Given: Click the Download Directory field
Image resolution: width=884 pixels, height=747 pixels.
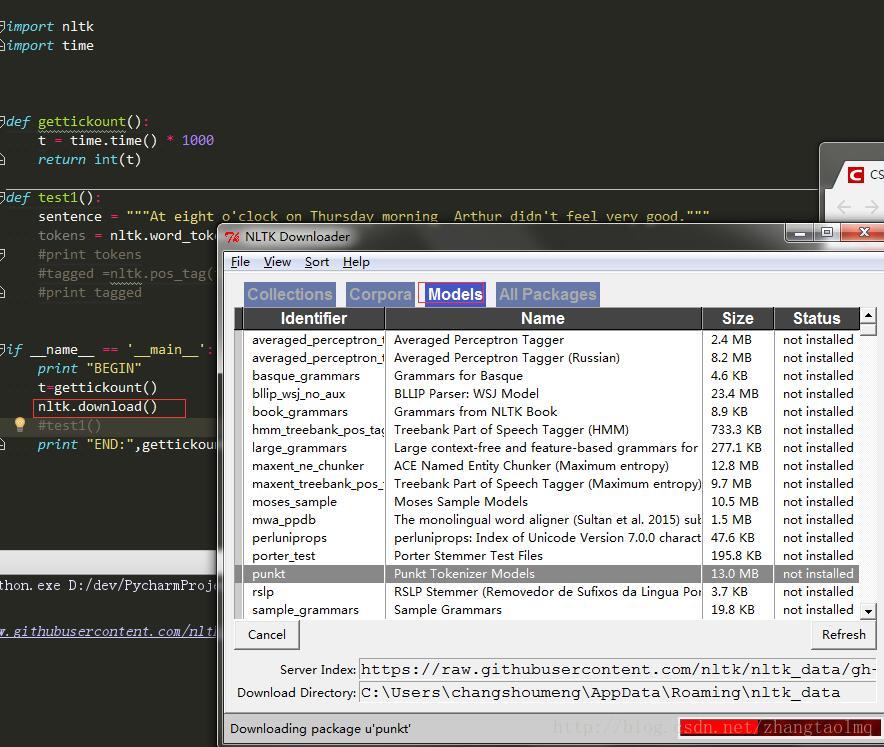Looking at the screenshot, I should [617, 692].
